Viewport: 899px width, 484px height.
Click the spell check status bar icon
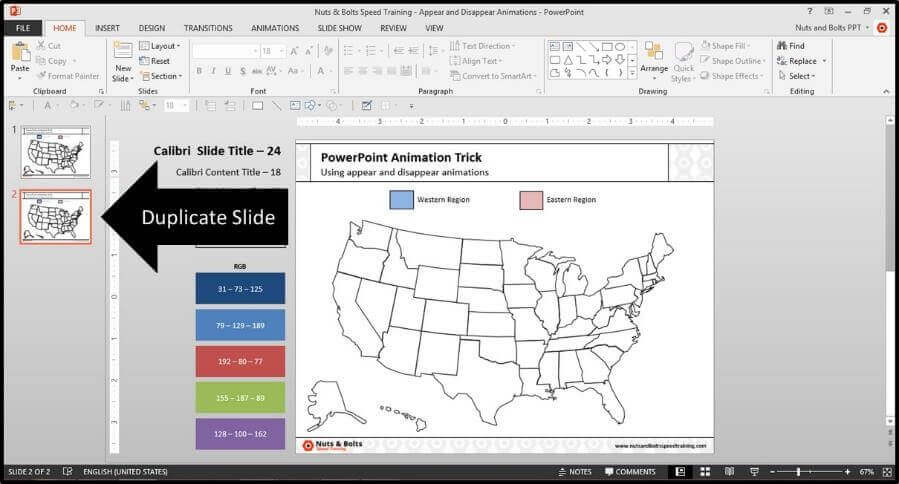tap(67, 471)
